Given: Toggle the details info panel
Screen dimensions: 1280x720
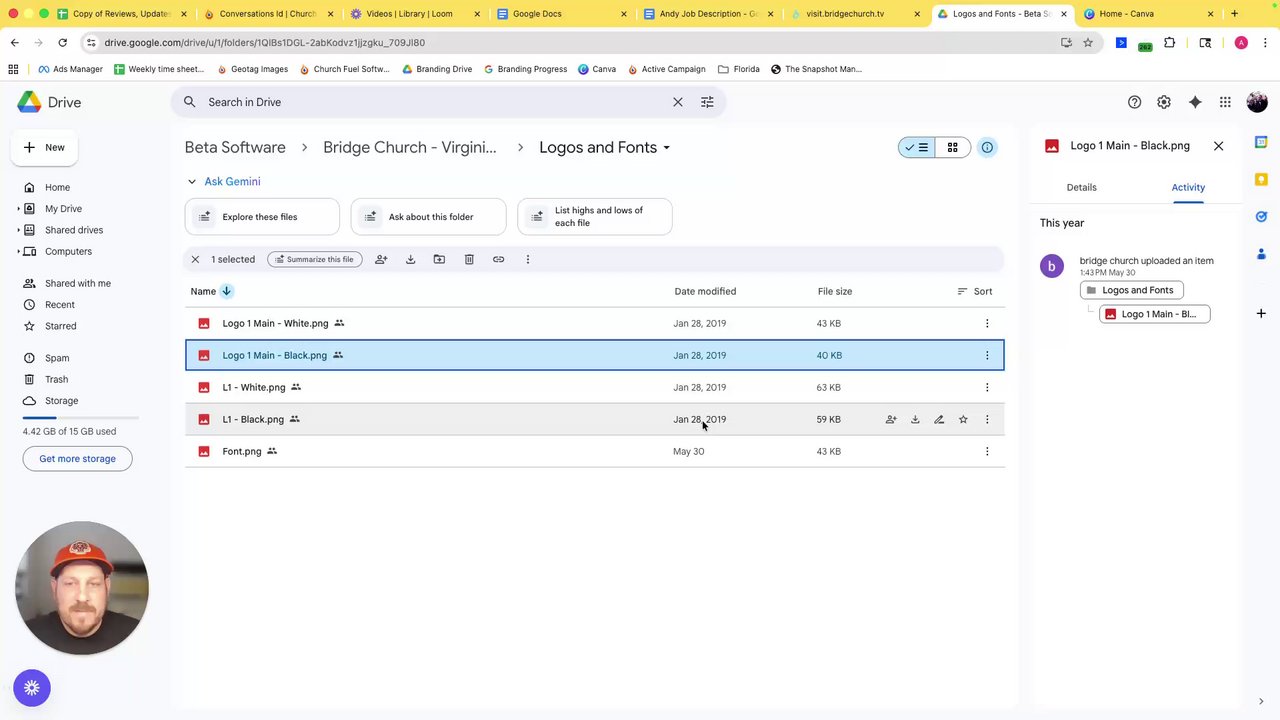Looking at the screenshot, I should click(987, 147).
